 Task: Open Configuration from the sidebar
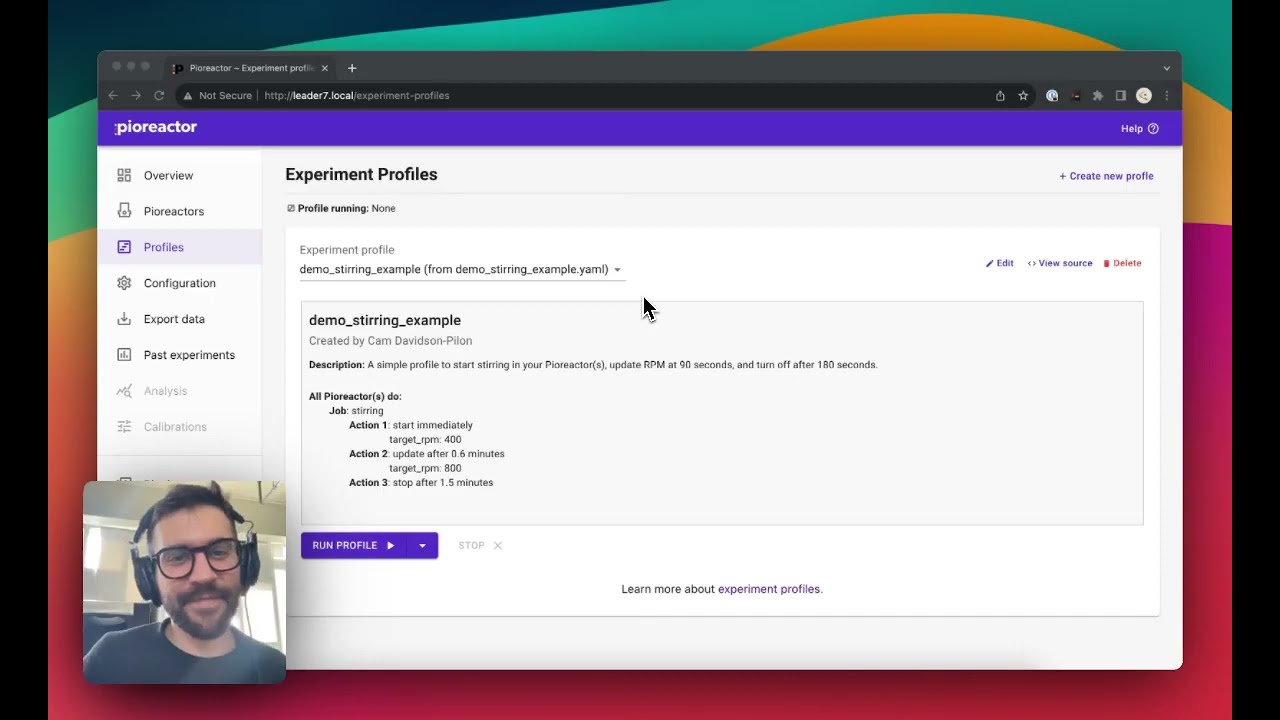[180, 283]
